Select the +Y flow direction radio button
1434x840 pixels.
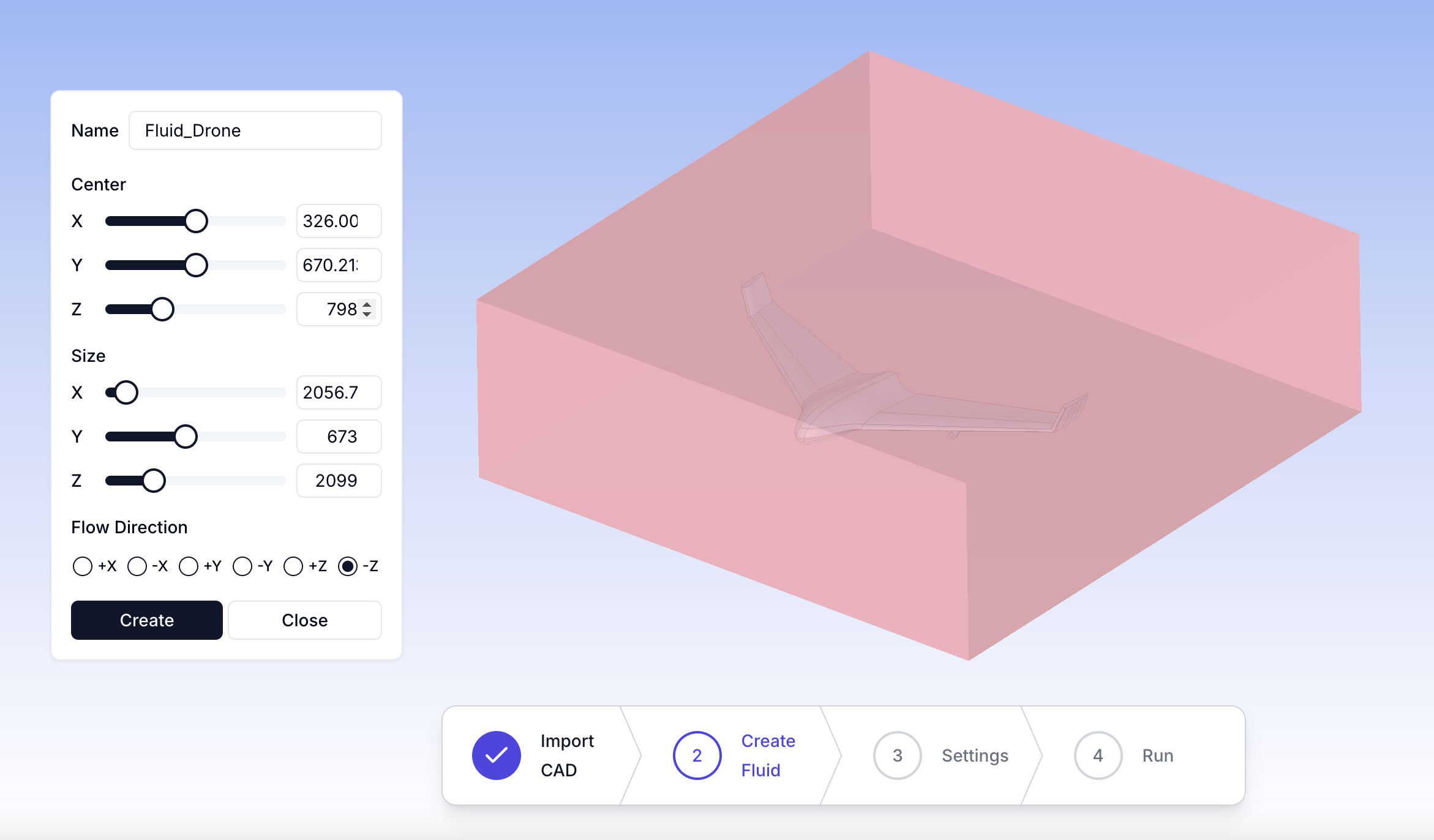189,566
